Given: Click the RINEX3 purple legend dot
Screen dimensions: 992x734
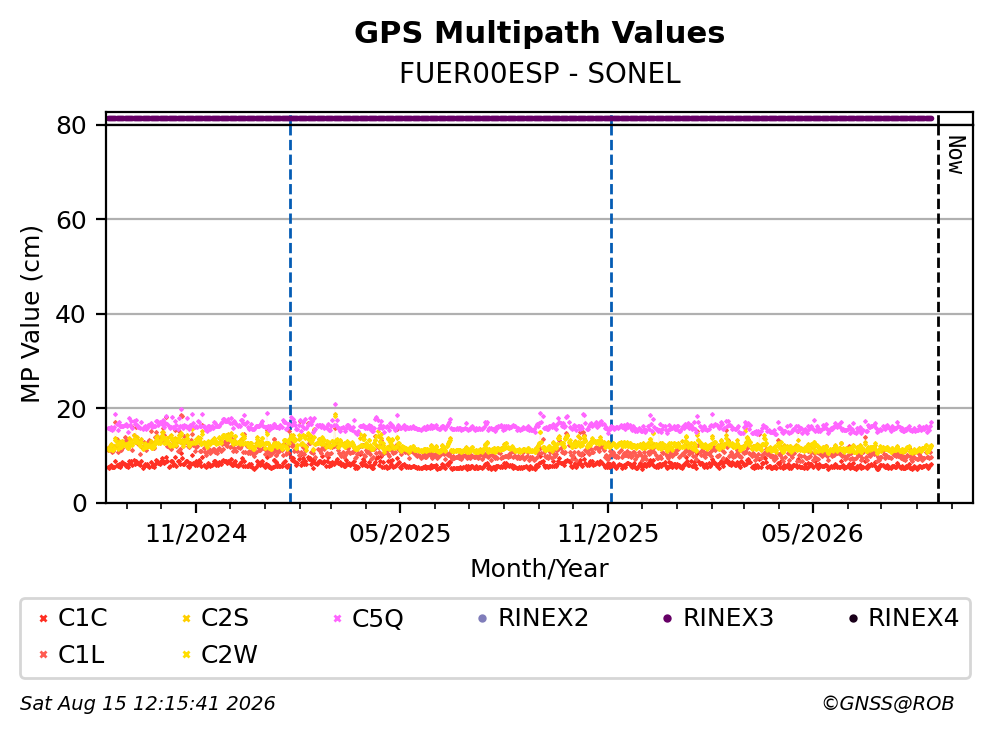Looking at the screenshot, I should point(667,618).
